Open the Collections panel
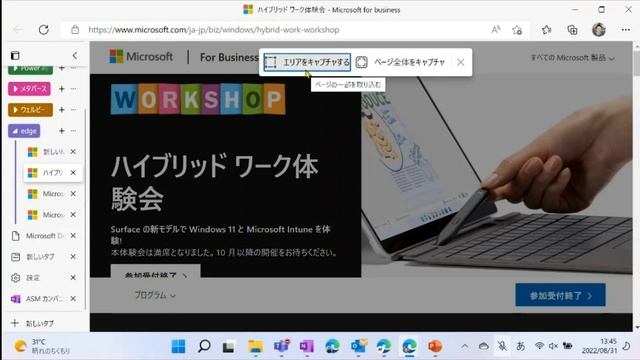Screen dimensions: 640x360 (x=572, y=30)
